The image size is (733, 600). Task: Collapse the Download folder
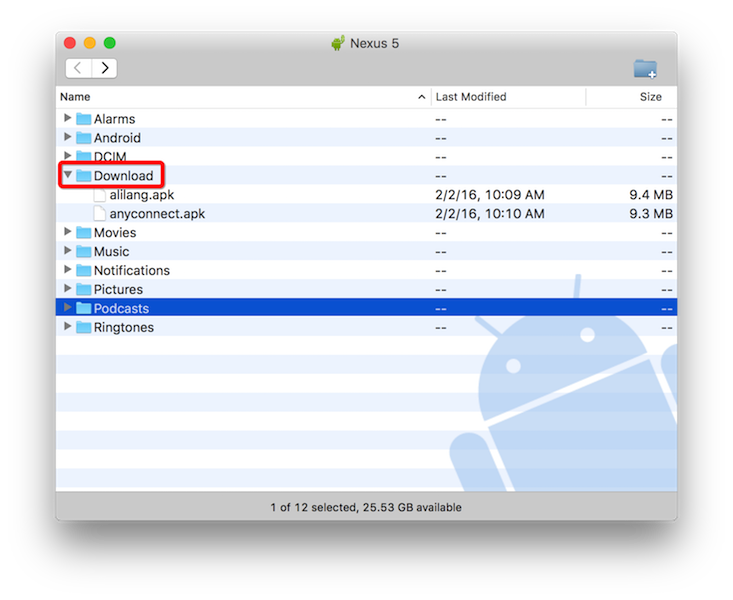[x=68, y=176]
